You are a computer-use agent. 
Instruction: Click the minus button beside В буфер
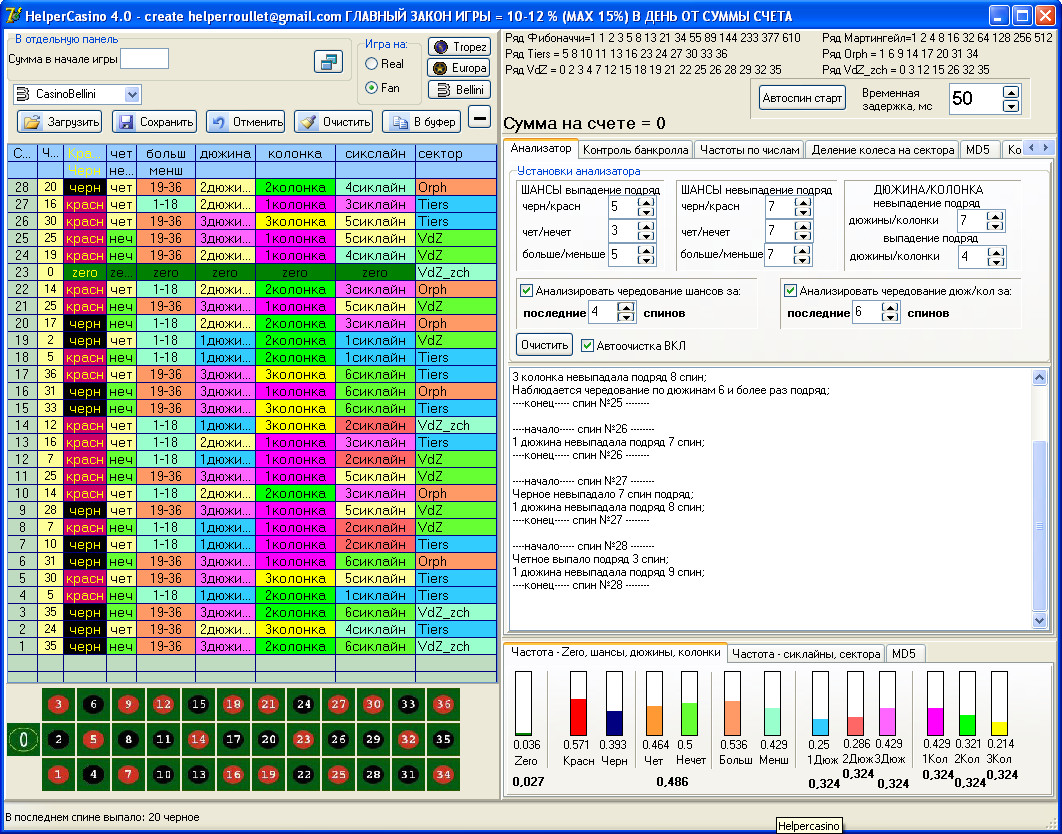click(x=480, y=118)
